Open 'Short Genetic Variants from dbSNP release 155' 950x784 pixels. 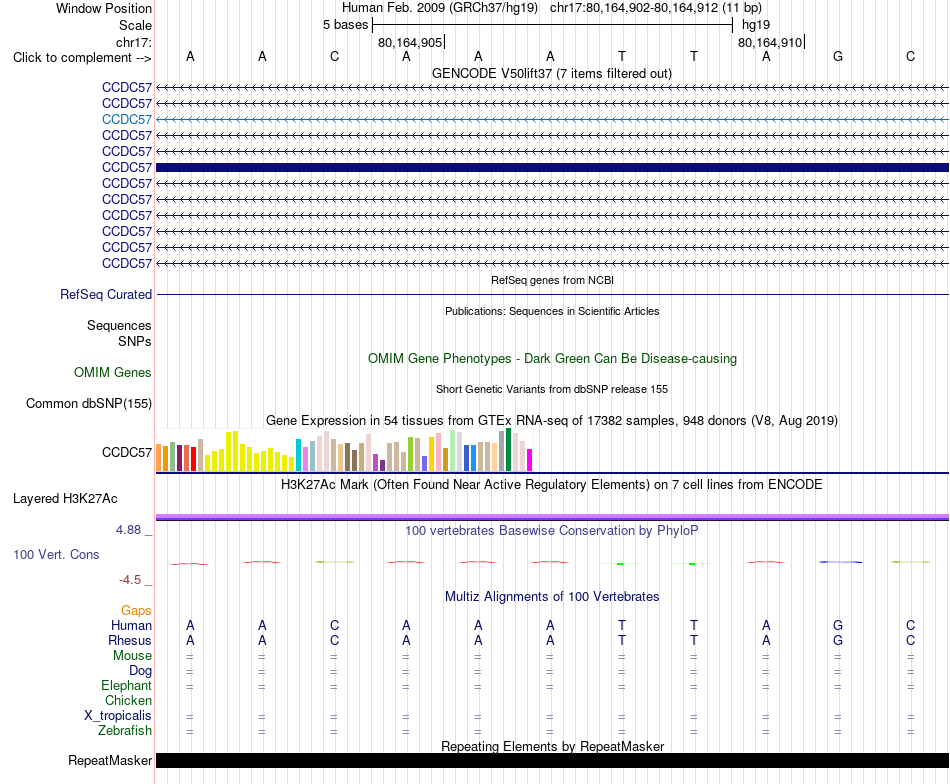pos(552,389)
